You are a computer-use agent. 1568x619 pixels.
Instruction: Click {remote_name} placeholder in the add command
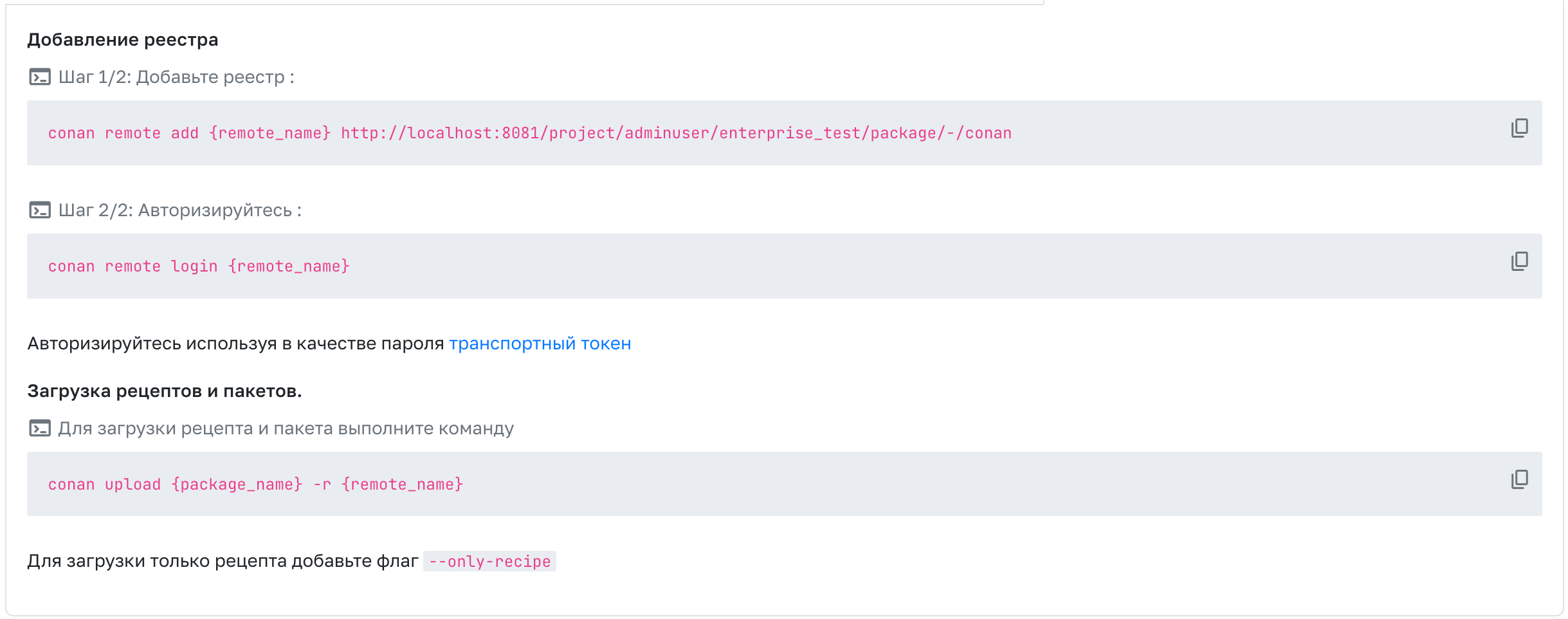270,133
